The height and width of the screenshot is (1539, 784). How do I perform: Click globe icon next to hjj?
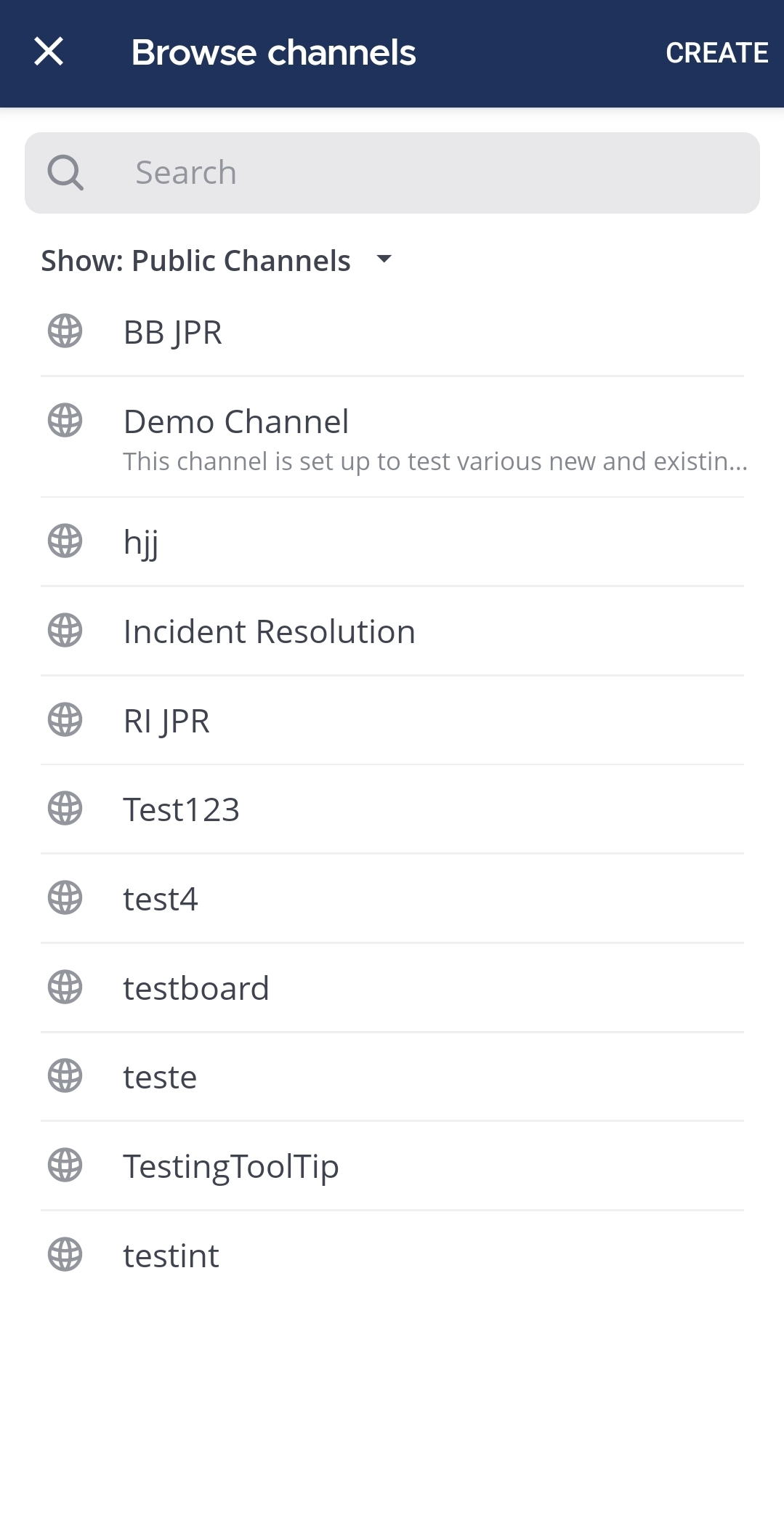tap(65, 541)
